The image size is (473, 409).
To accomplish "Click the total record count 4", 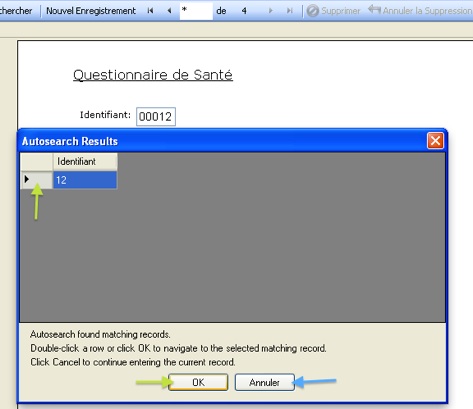I will point(244,11).
